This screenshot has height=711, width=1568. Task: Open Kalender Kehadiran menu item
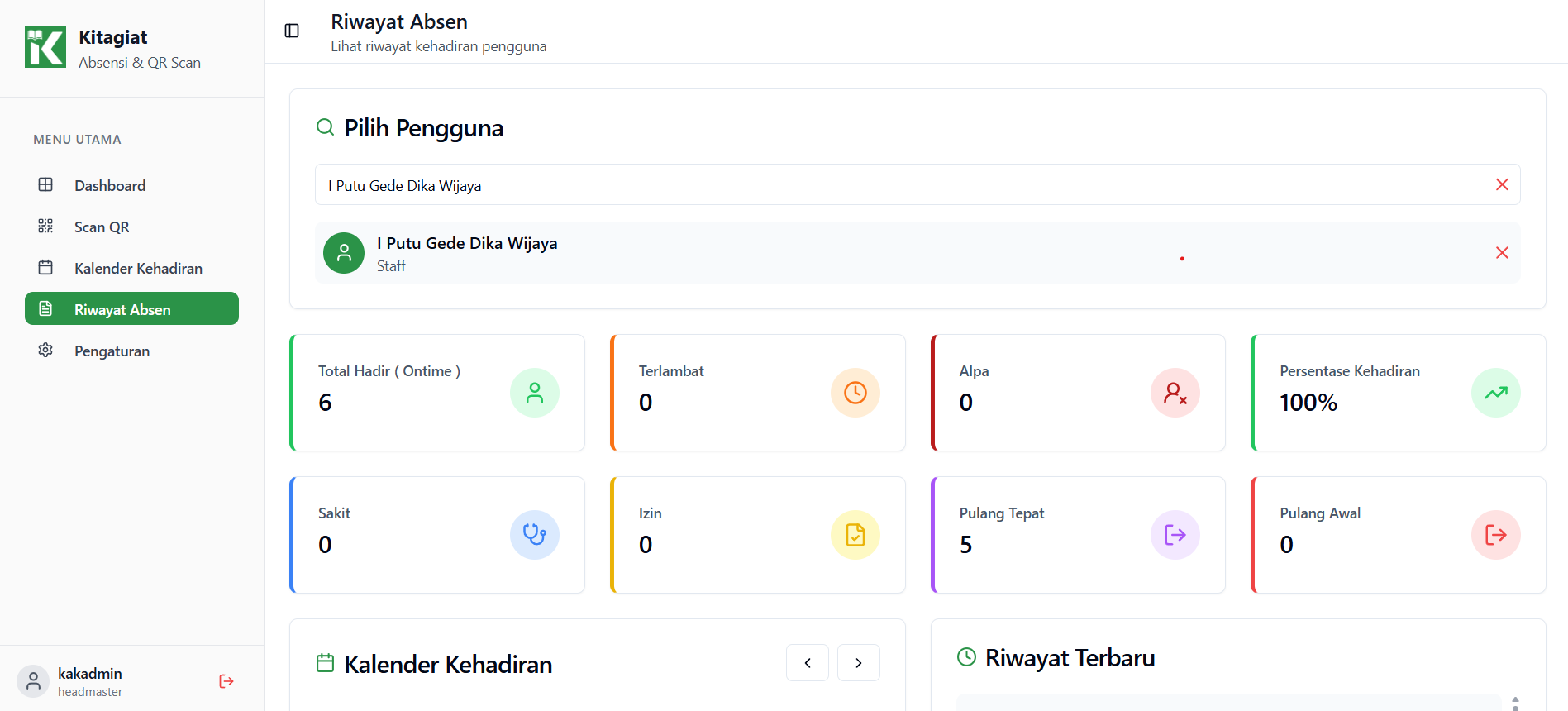[x=131, y=268]
